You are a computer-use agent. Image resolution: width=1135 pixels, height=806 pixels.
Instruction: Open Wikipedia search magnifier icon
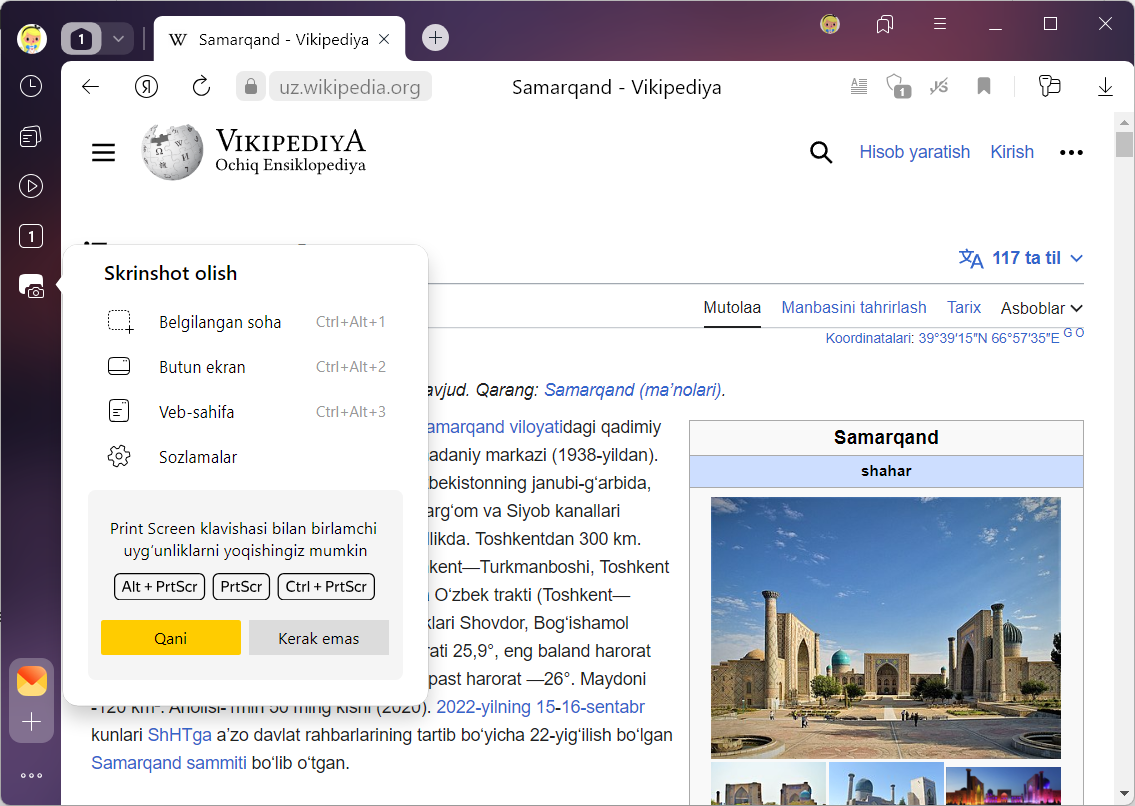(x=821, y=152)
